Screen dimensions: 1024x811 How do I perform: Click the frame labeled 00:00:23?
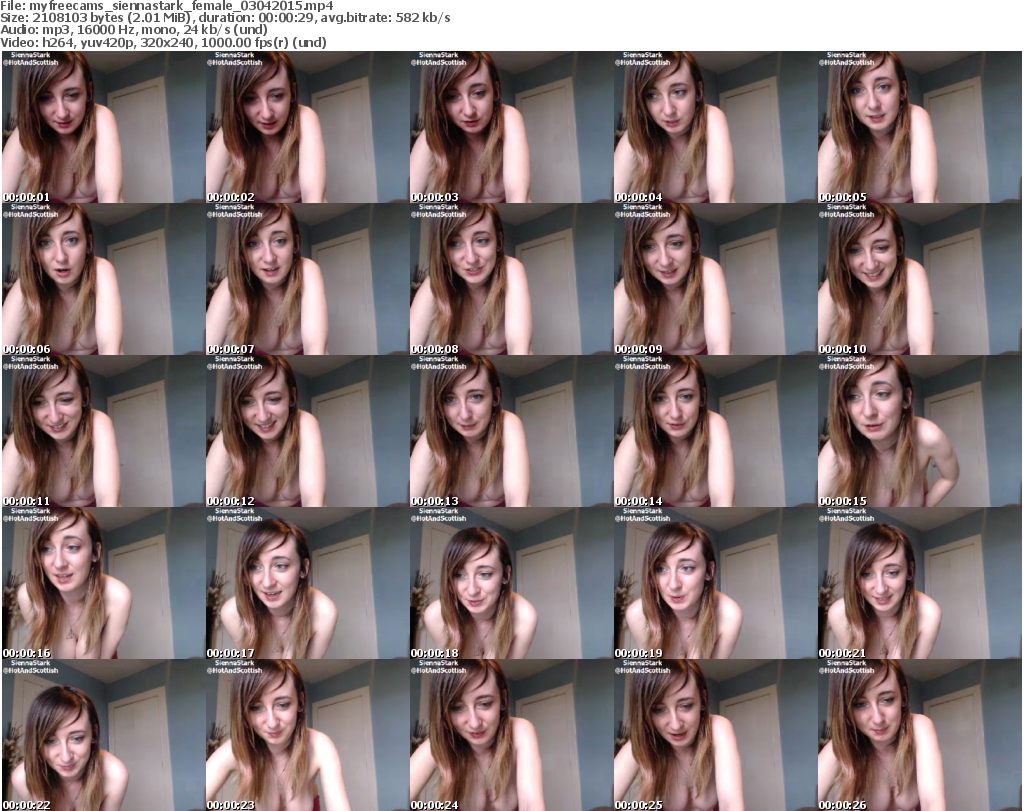[x=308, y=735]
